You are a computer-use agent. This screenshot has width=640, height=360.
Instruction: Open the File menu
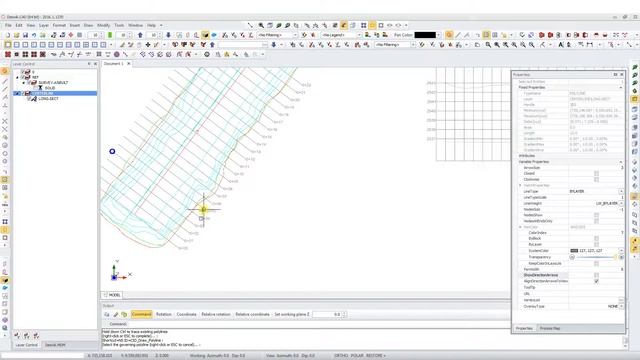coord(8,25)
